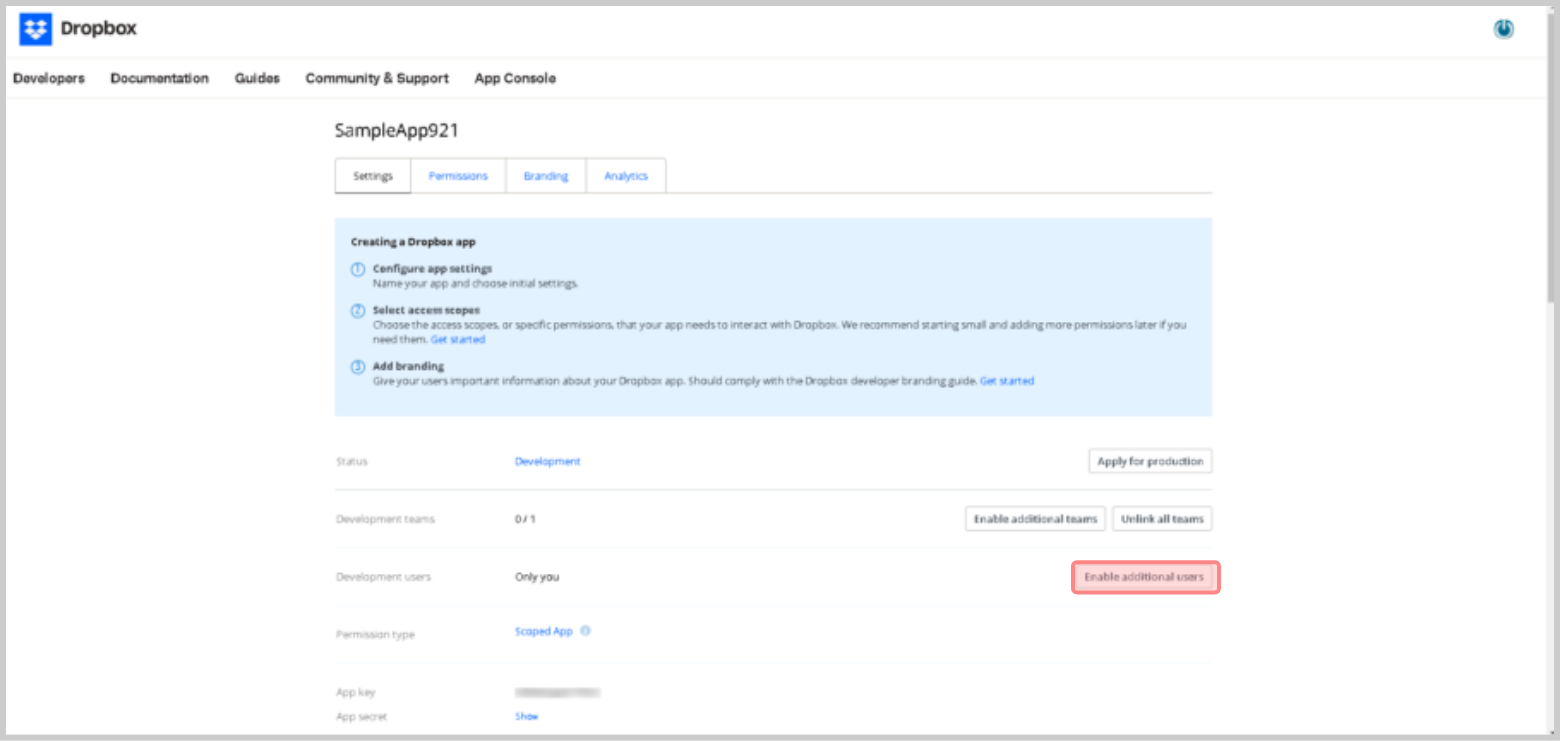Screen dimensions: 1560x741
Task: Click the 'Development users' label
Action: pos(383,577)
